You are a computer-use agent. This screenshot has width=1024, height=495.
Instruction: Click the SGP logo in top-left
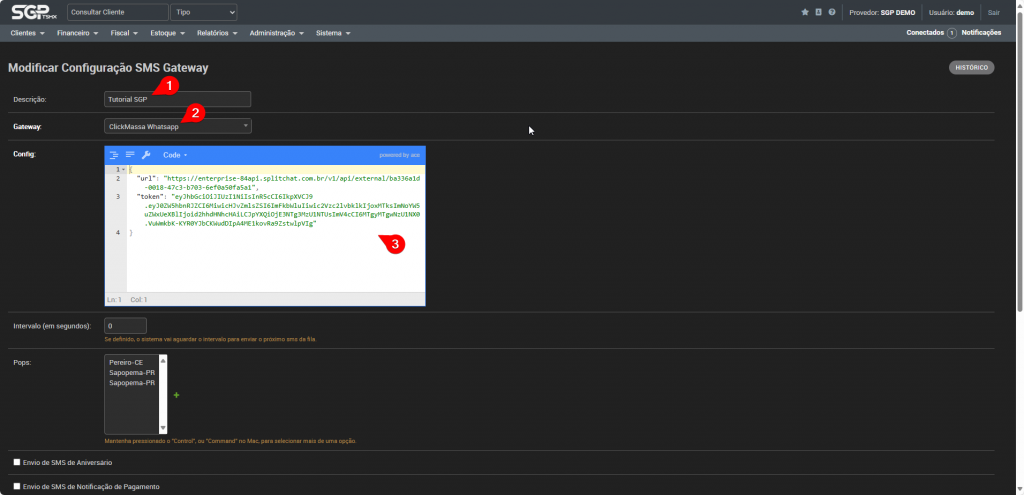[x=32, y=12]
